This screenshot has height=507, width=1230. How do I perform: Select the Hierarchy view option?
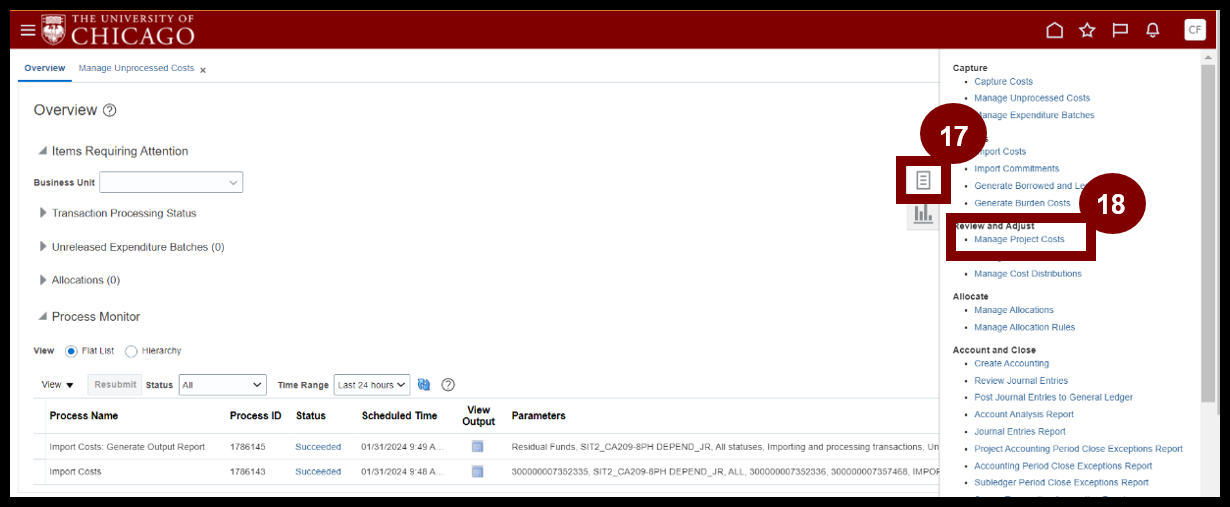131,351
